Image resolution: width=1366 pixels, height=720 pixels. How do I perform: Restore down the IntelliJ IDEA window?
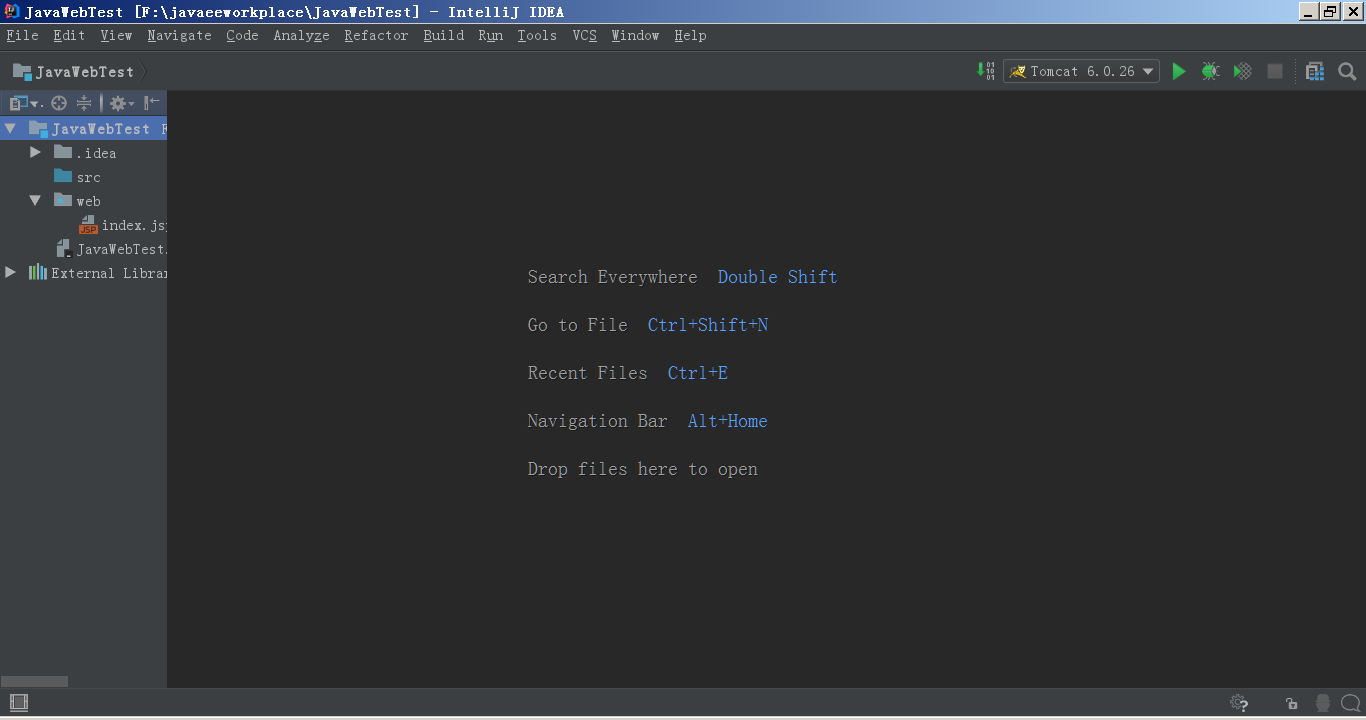[x=1329, y=11]
